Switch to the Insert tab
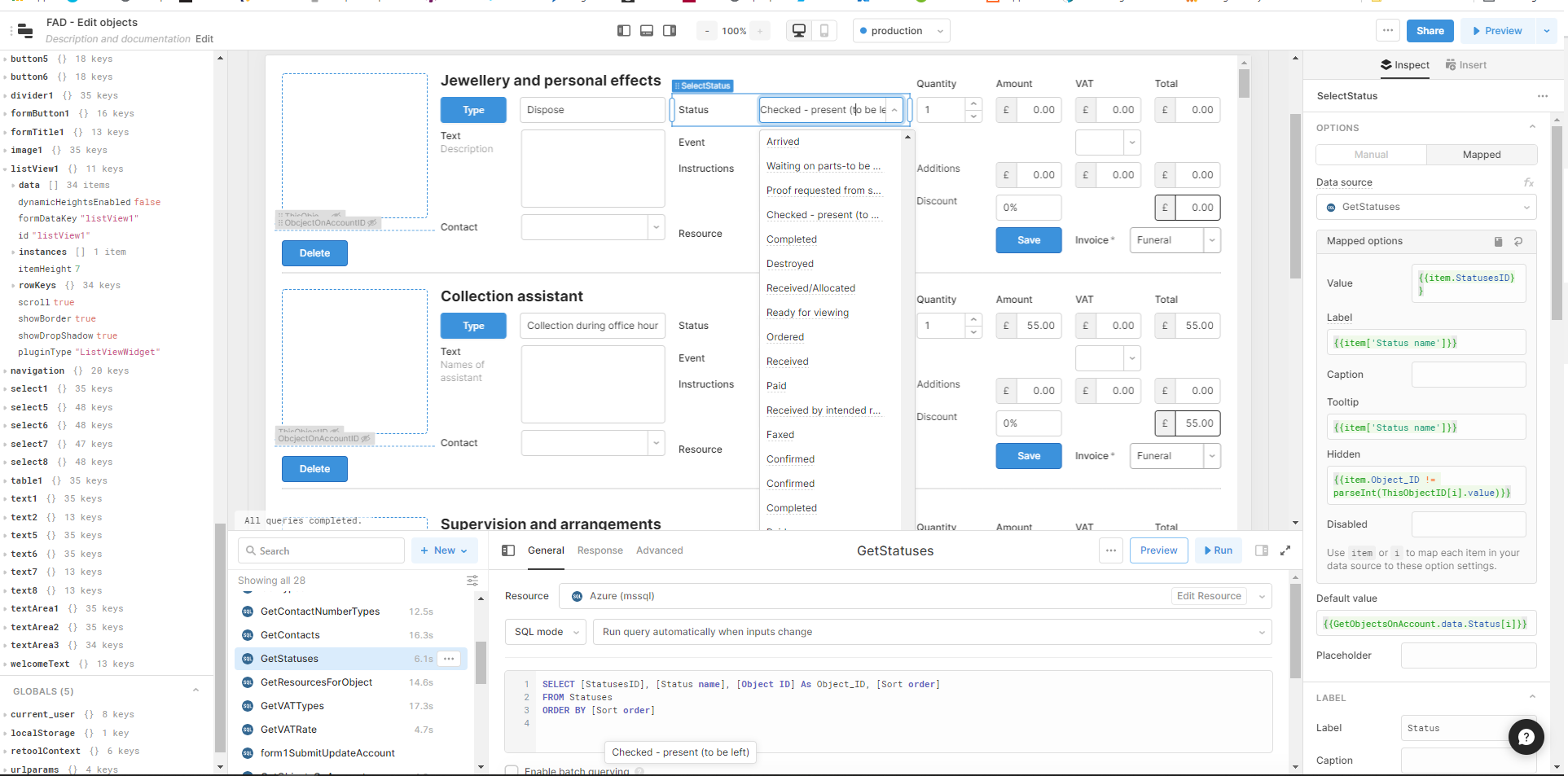This screenshot has width=1568, height=776. click(x=1465, y=65)
